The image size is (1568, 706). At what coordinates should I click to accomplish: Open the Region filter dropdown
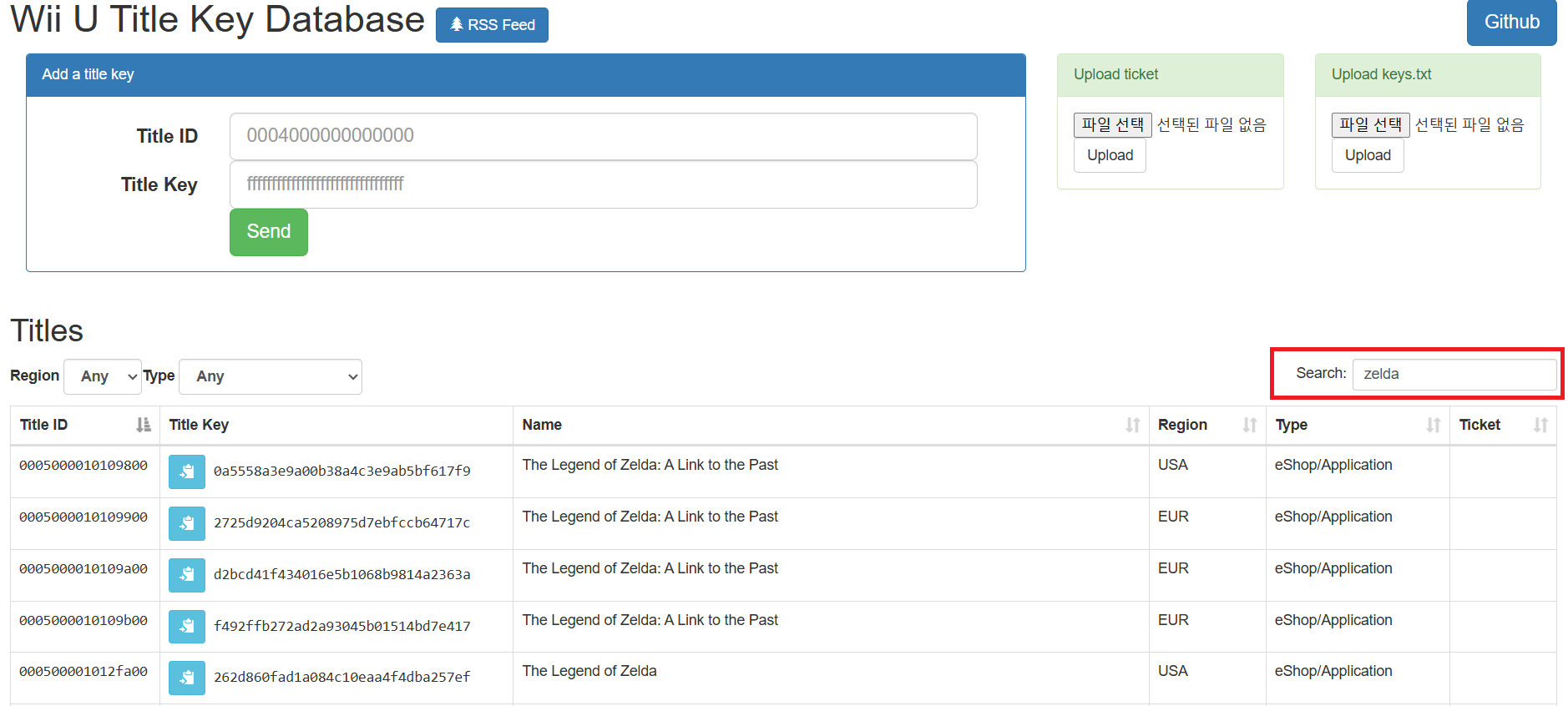103,376
